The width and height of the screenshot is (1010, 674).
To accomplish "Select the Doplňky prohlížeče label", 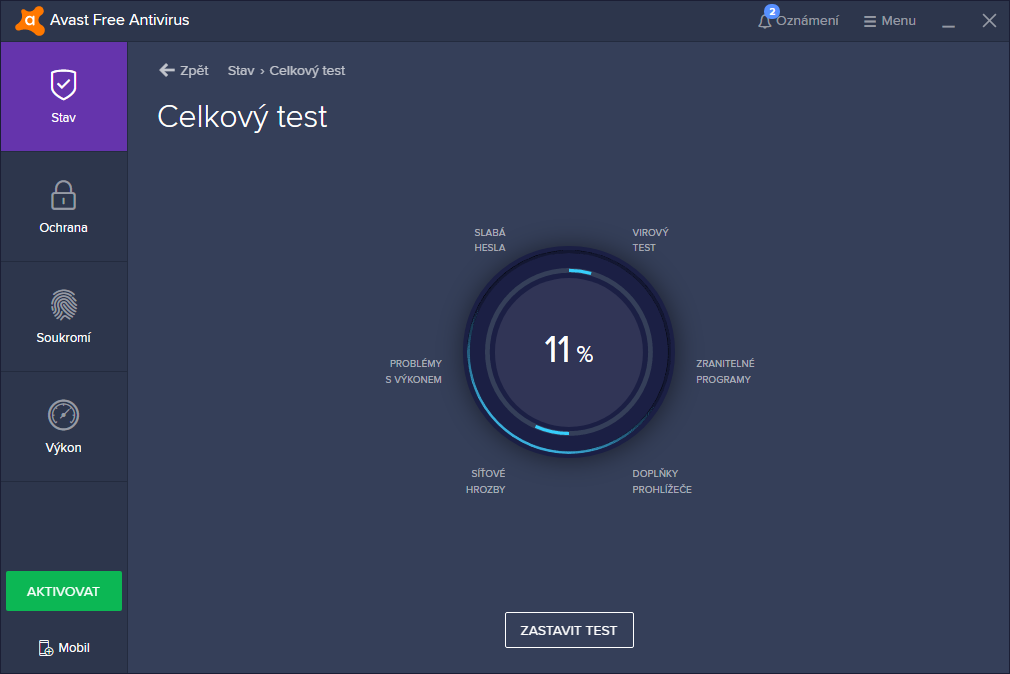I will [x=661, y=481].
